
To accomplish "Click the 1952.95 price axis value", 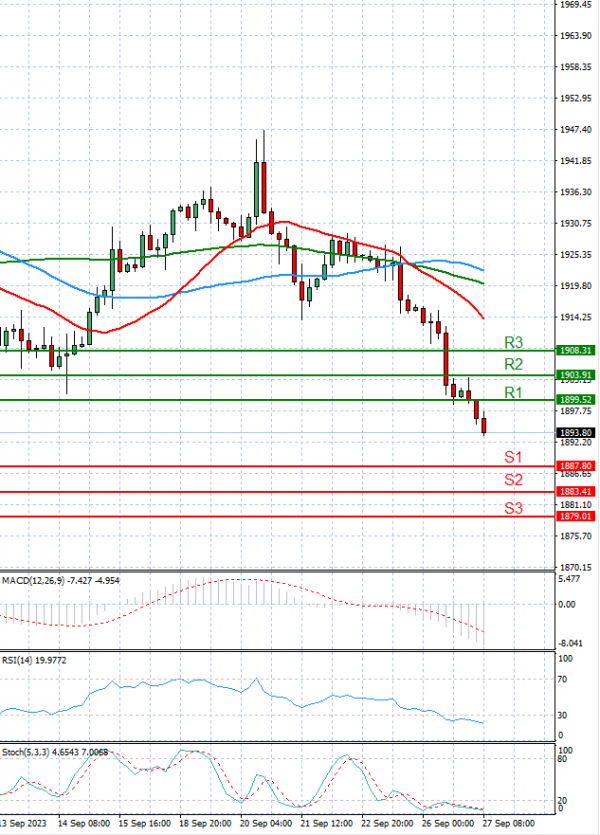I will tap(576, 99).
